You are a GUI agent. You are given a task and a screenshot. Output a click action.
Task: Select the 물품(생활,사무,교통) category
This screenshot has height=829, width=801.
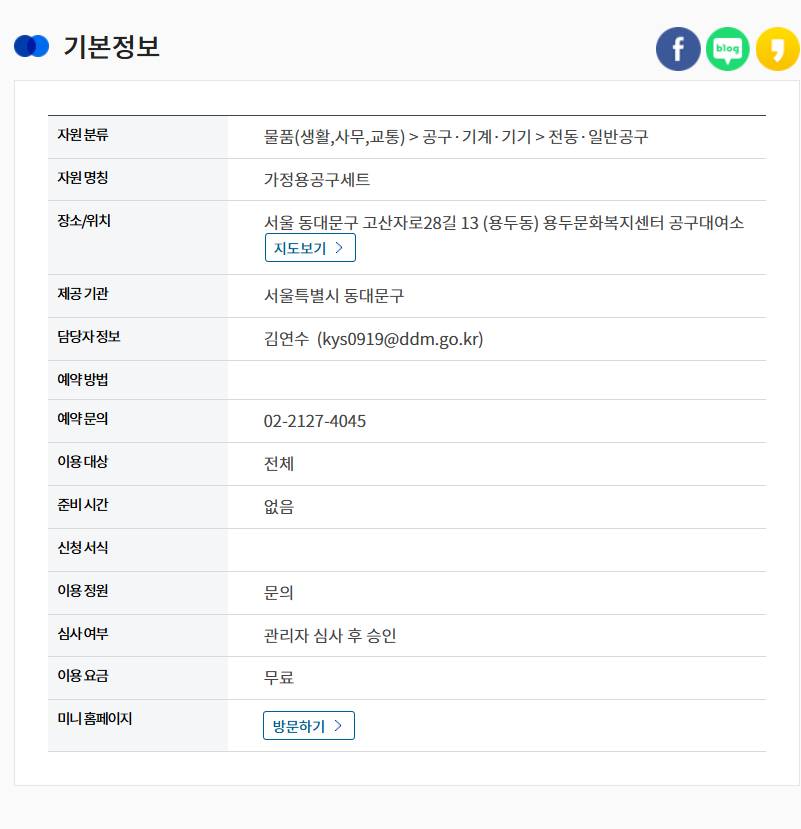click(335, 137)
